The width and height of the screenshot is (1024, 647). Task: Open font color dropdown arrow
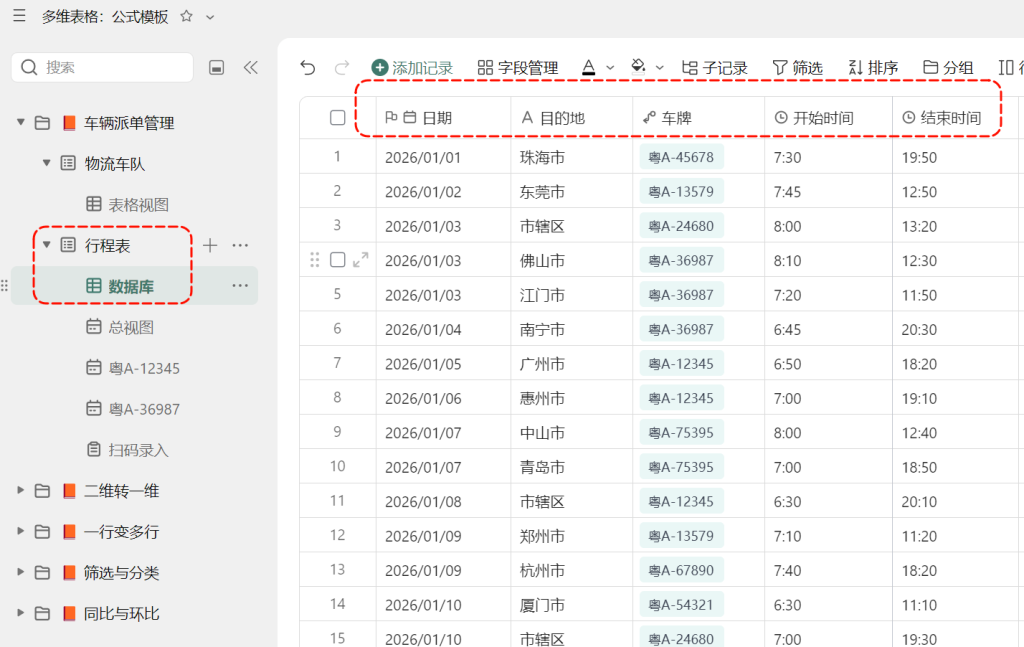click(610, 68)
